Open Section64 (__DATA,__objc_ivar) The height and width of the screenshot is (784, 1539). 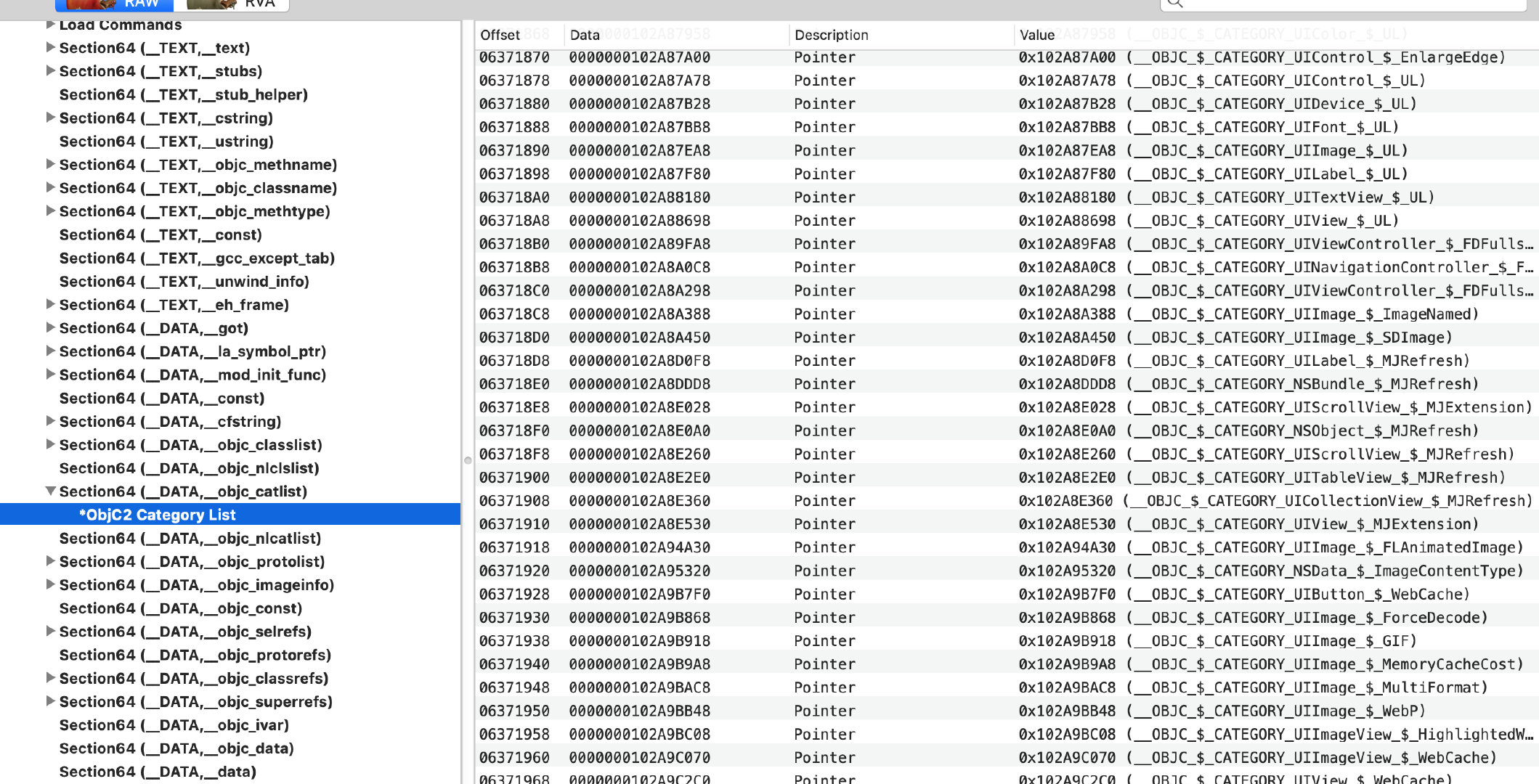pyautogui.click(x=174, y=724)
